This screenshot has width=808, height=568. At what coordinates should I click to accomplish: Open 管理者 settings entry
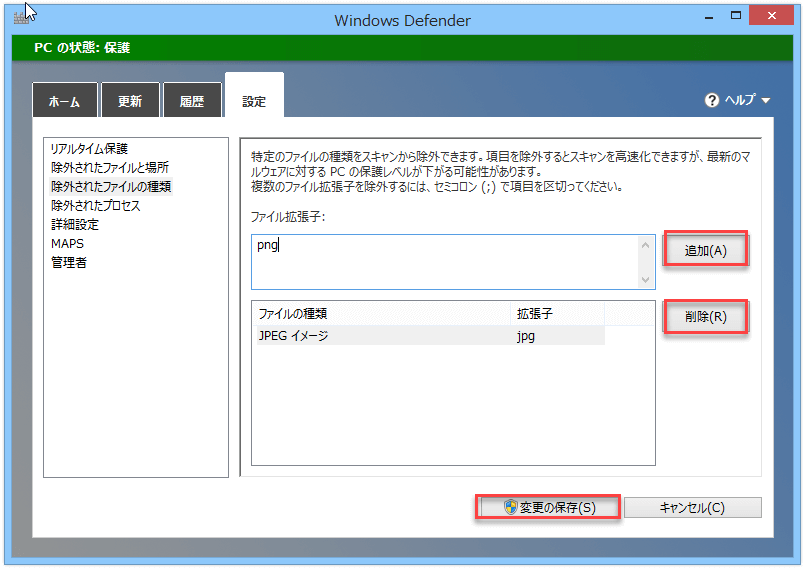[x=69, y=262]
